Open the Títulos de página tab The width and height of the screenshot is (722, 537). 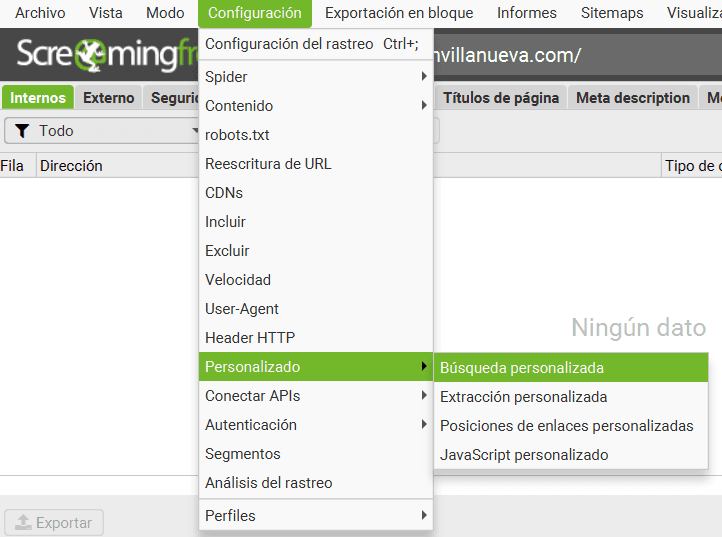[x=500, y=98]
